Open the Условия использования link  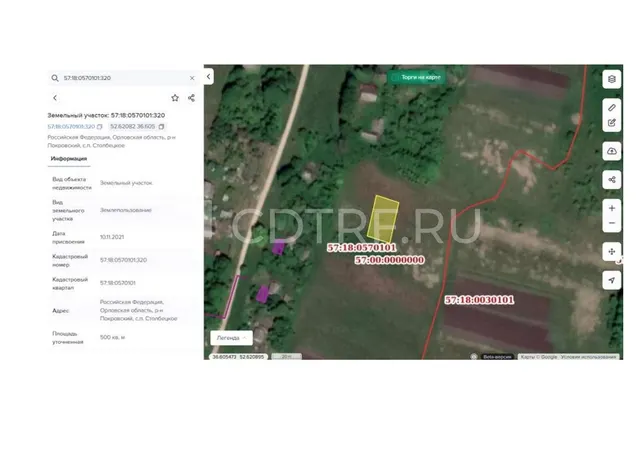point(588,357)
